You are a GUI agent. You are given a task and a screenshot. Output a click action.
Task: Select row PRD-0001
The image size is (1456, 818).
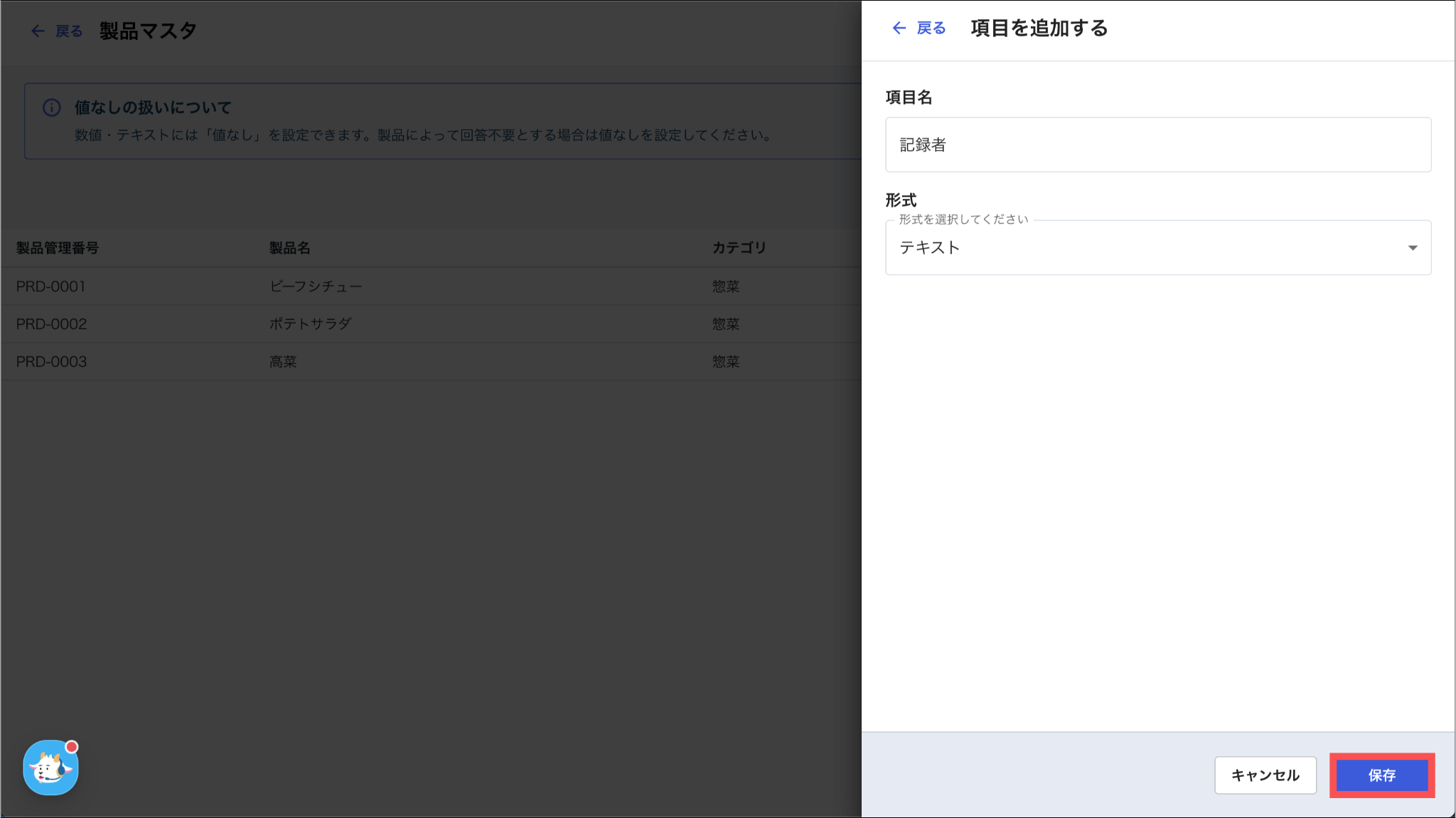51,286
